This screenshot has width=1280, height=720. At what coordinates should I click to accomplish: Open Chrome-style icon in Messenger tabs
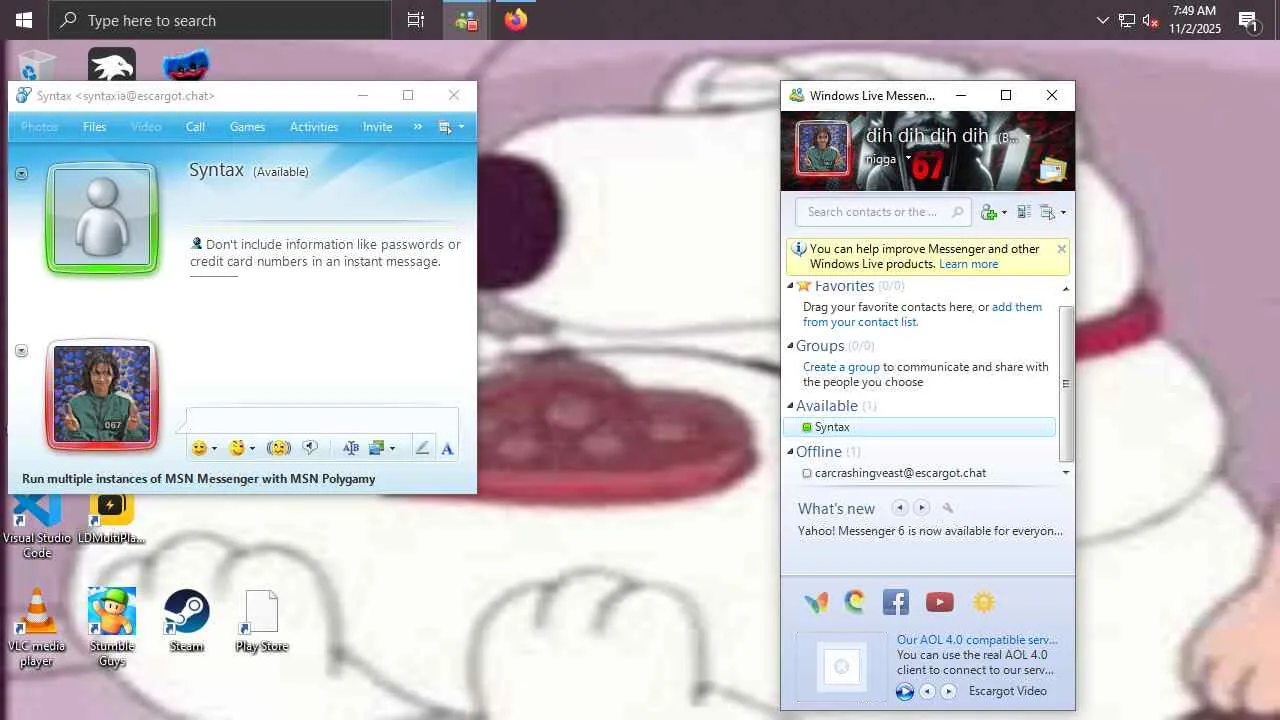[854, 602]
